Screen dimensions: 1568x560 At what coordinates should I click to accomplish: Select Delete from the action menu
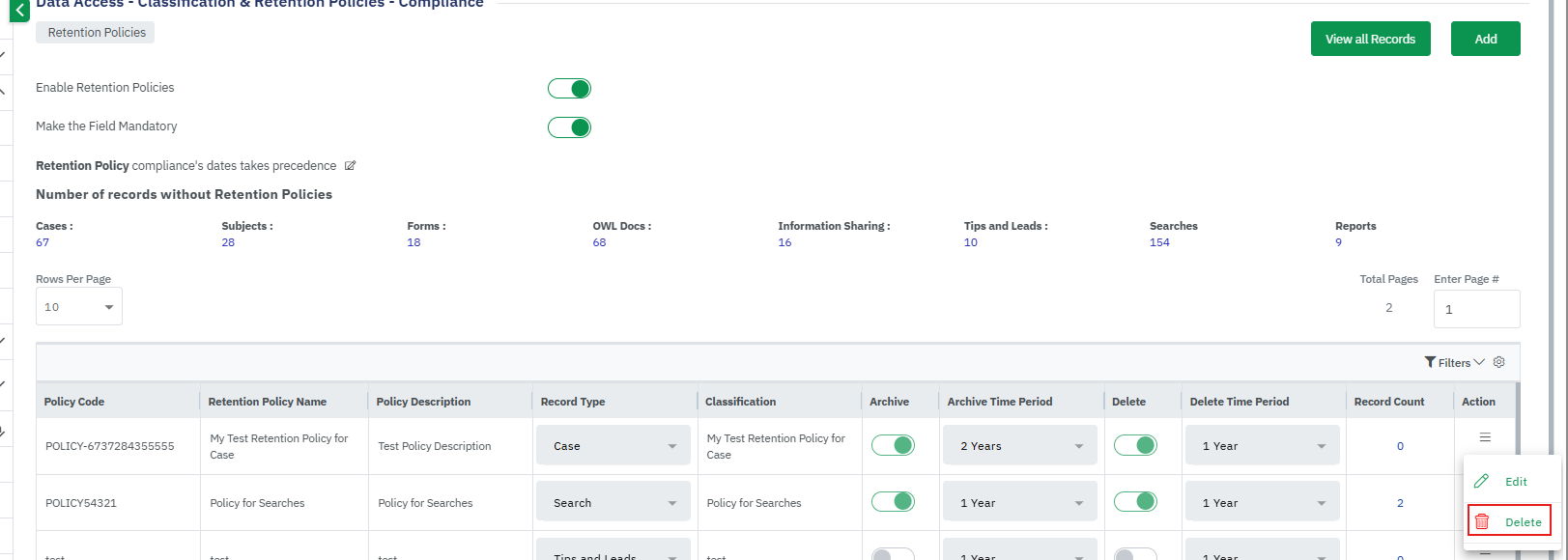pyautogui.click(x=1523, y=522)
